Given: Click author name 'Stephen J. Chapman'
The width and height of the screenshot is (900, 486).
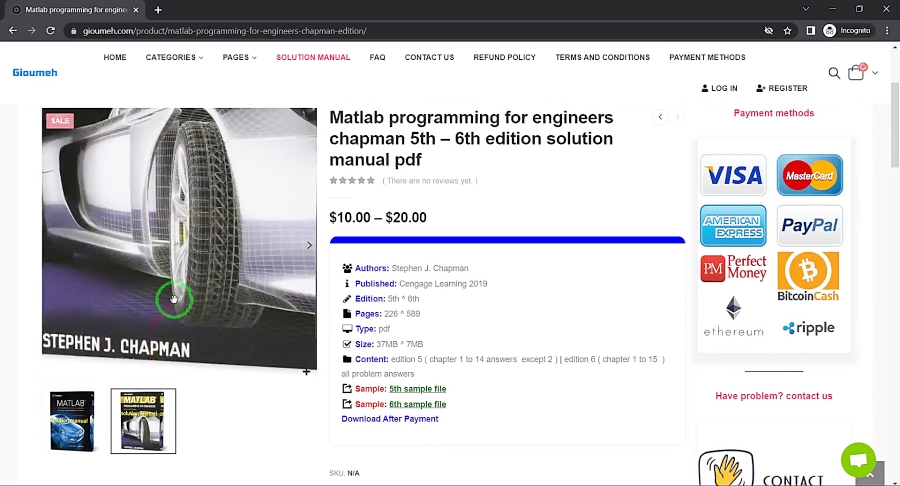Looking at the screenshot, I should point(430,268).
